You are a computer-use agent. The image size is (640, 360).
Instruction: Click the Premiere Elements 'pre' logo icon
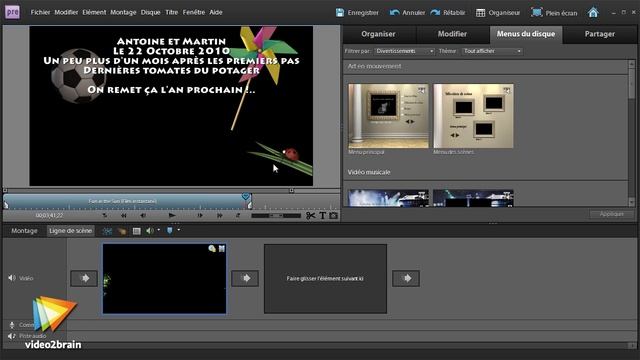pyautogui.click(x=12, y=12)
